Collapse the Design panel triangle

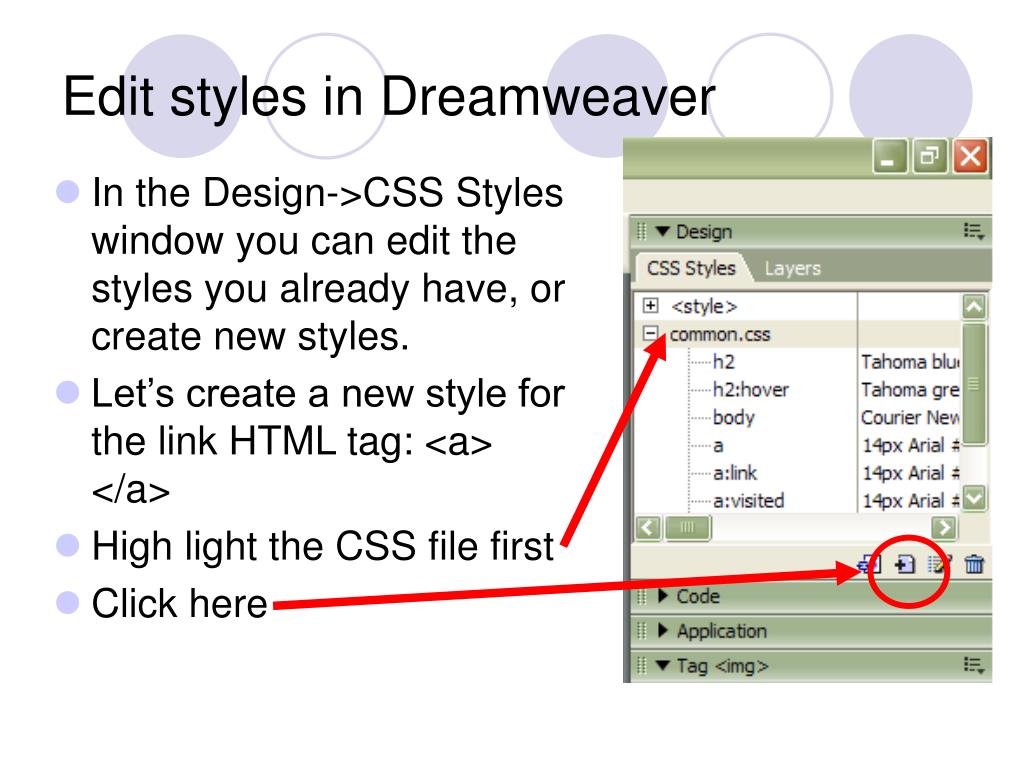click(x=663, y=231)
